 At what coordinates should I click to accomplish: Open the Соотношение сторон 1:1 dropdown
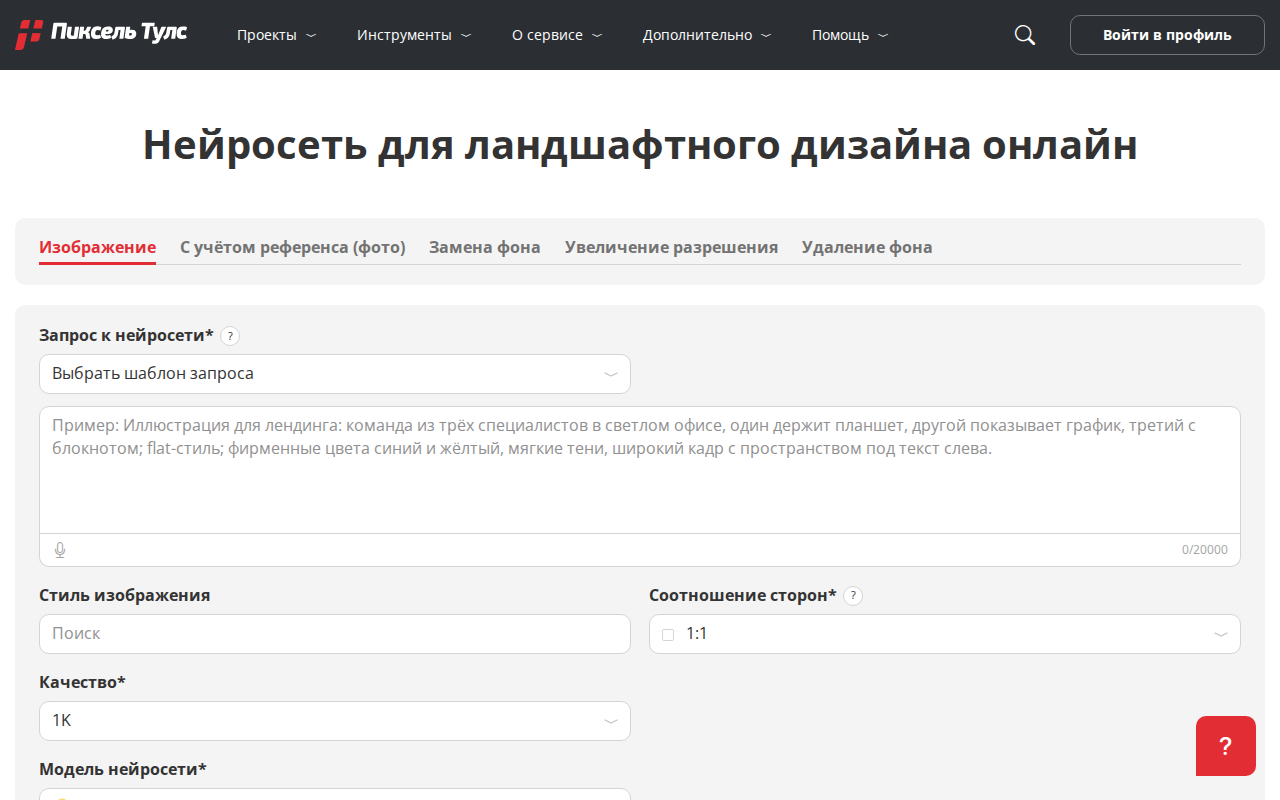coord(945,634)
